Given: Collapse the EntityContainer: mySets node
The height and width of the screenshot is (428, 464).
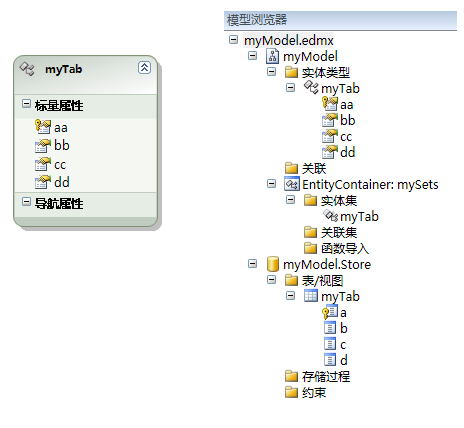Looking at the screenshot, I should 272,183.
